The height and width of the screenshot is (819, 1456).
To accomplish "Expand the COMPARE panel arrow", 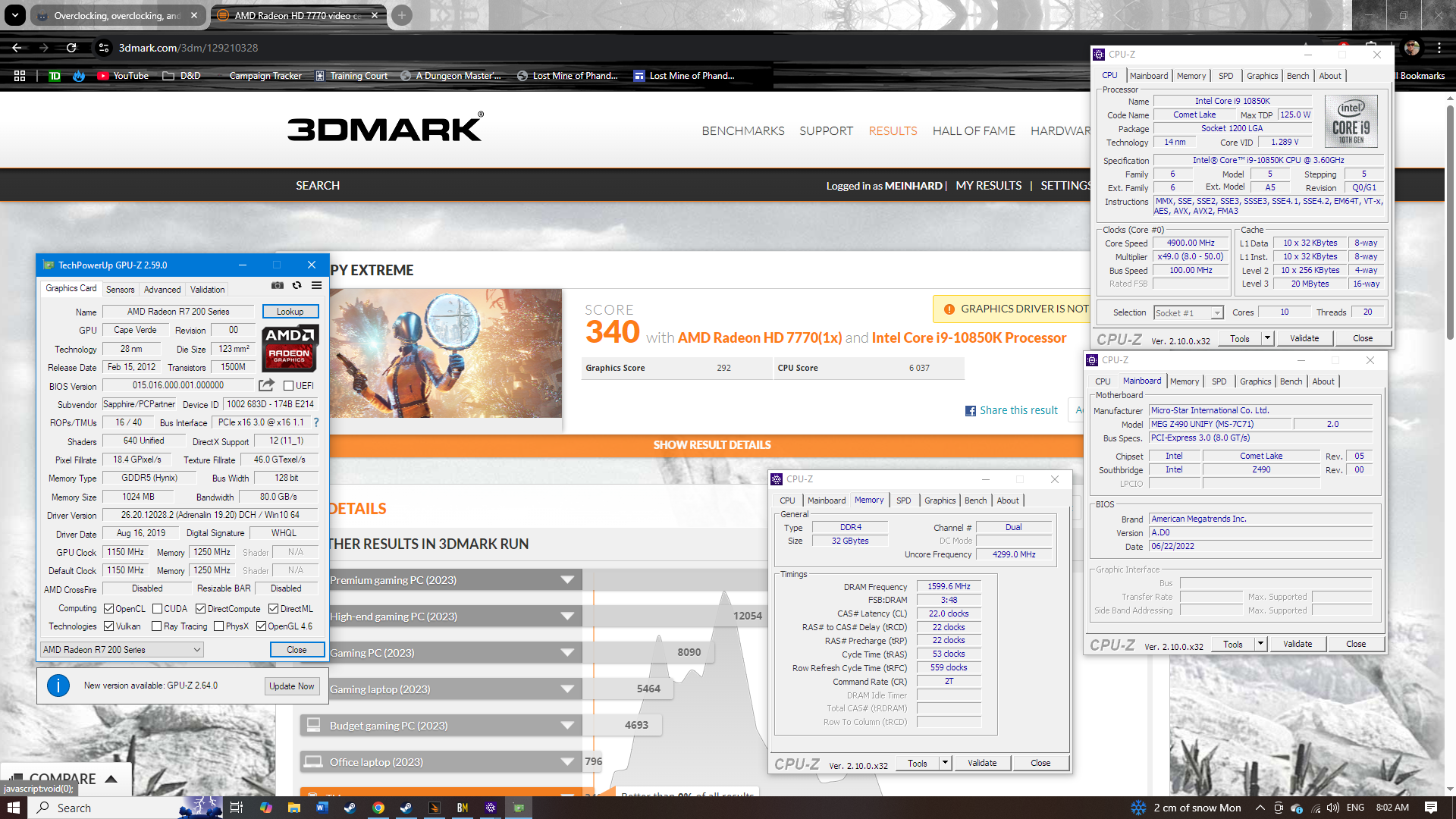I will (x=111, y=779).
